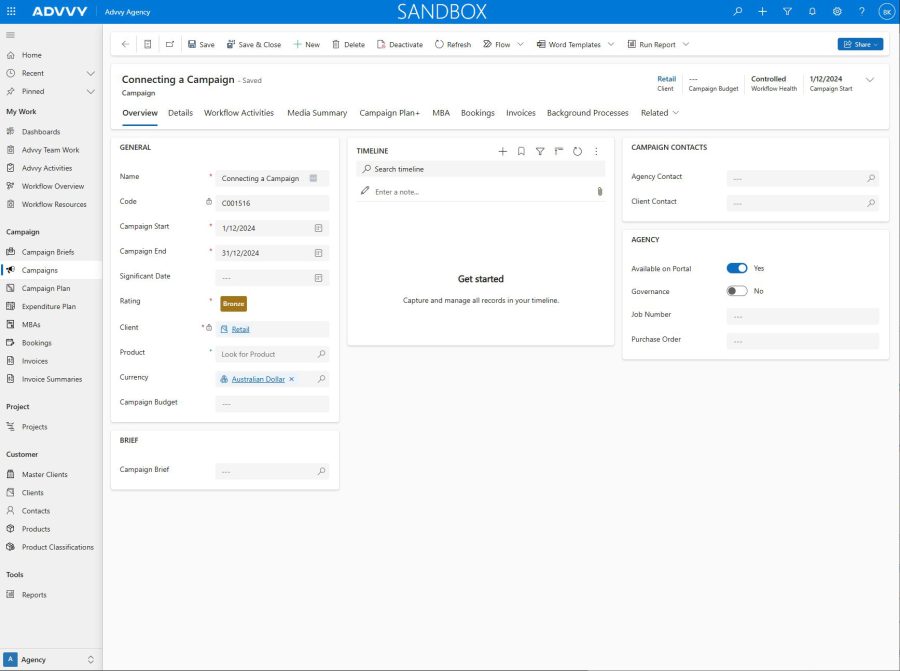Open the Workflow Activities tab
The height and width of the screenshot is (671, 900).
tap(239, 113)
